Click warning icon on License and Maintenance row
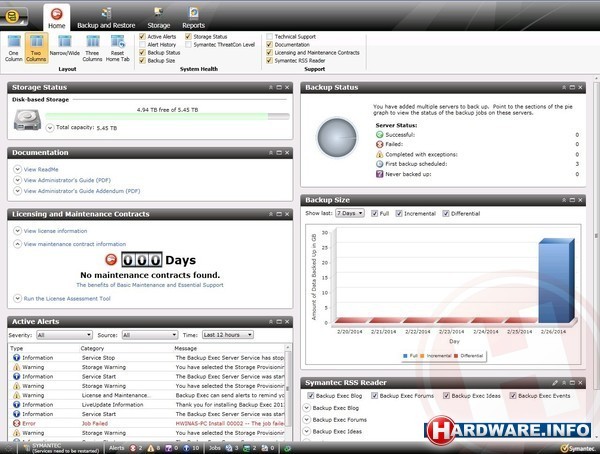 tap(16, 395)
